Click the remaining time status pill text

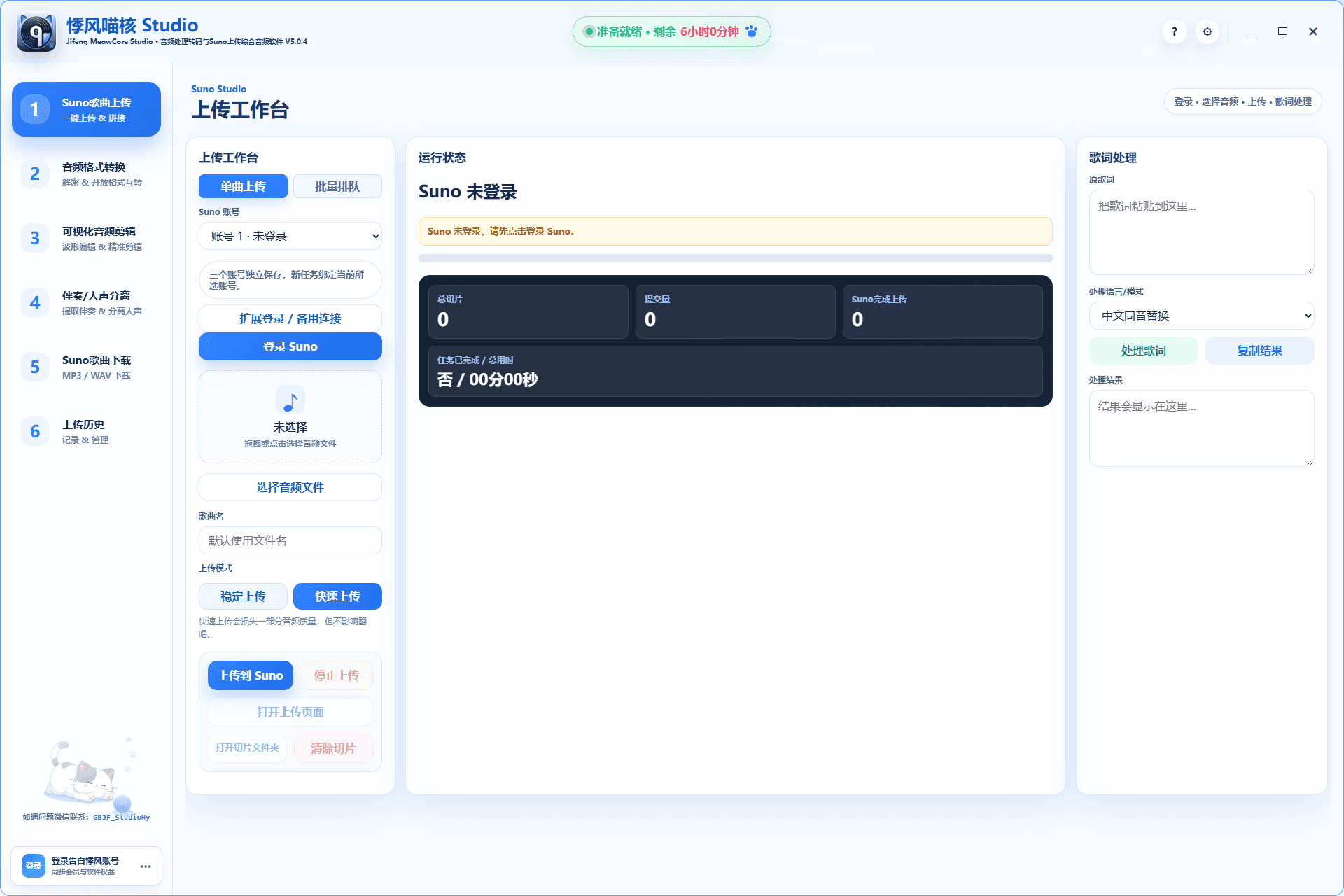coord(668,31)
